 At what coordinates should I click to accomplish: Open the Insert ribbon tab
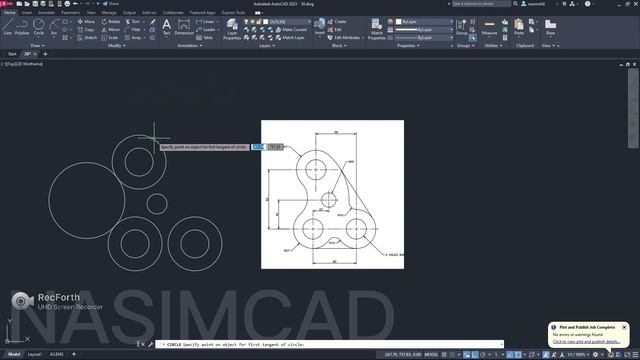[27, 13]
